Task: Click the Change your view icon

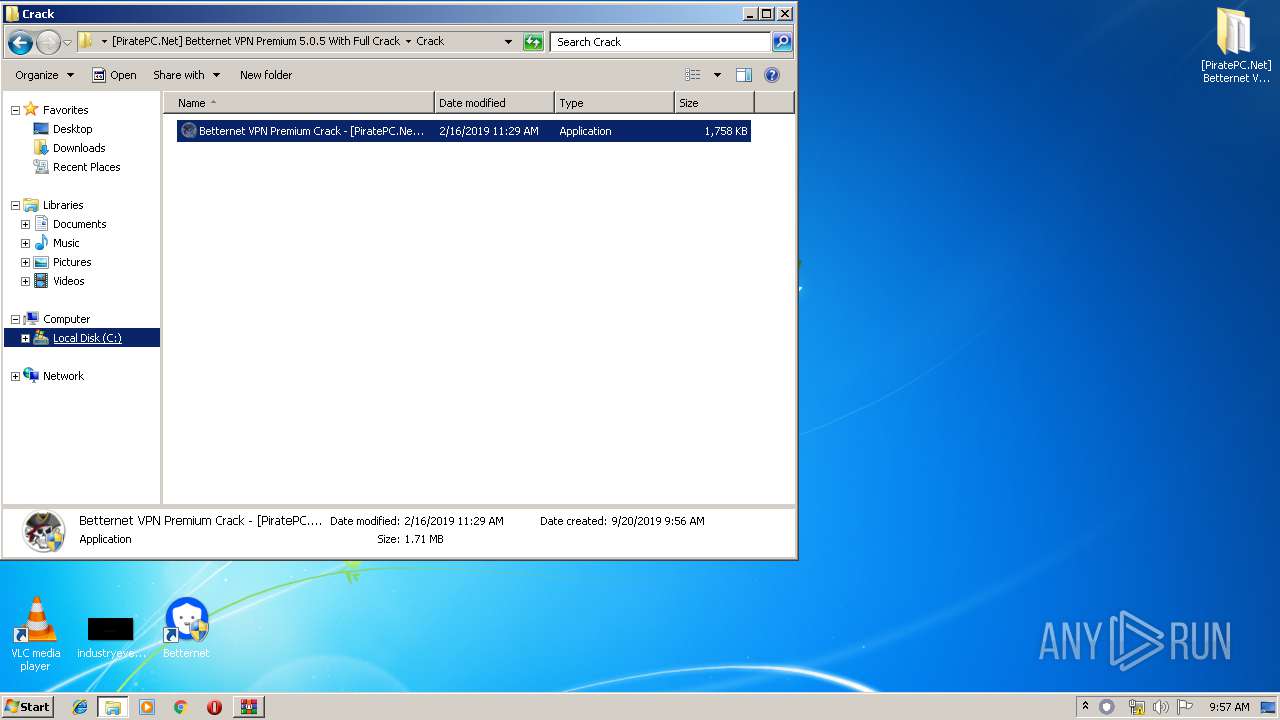Action: [692, 75]
